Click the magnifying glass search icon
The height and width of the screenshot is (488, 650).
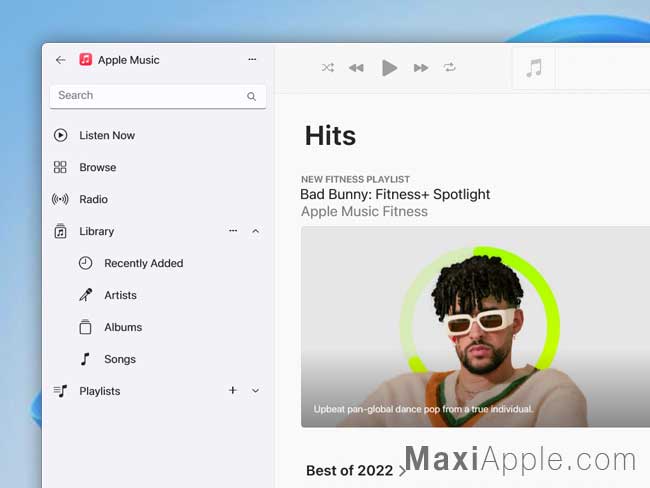251,96
